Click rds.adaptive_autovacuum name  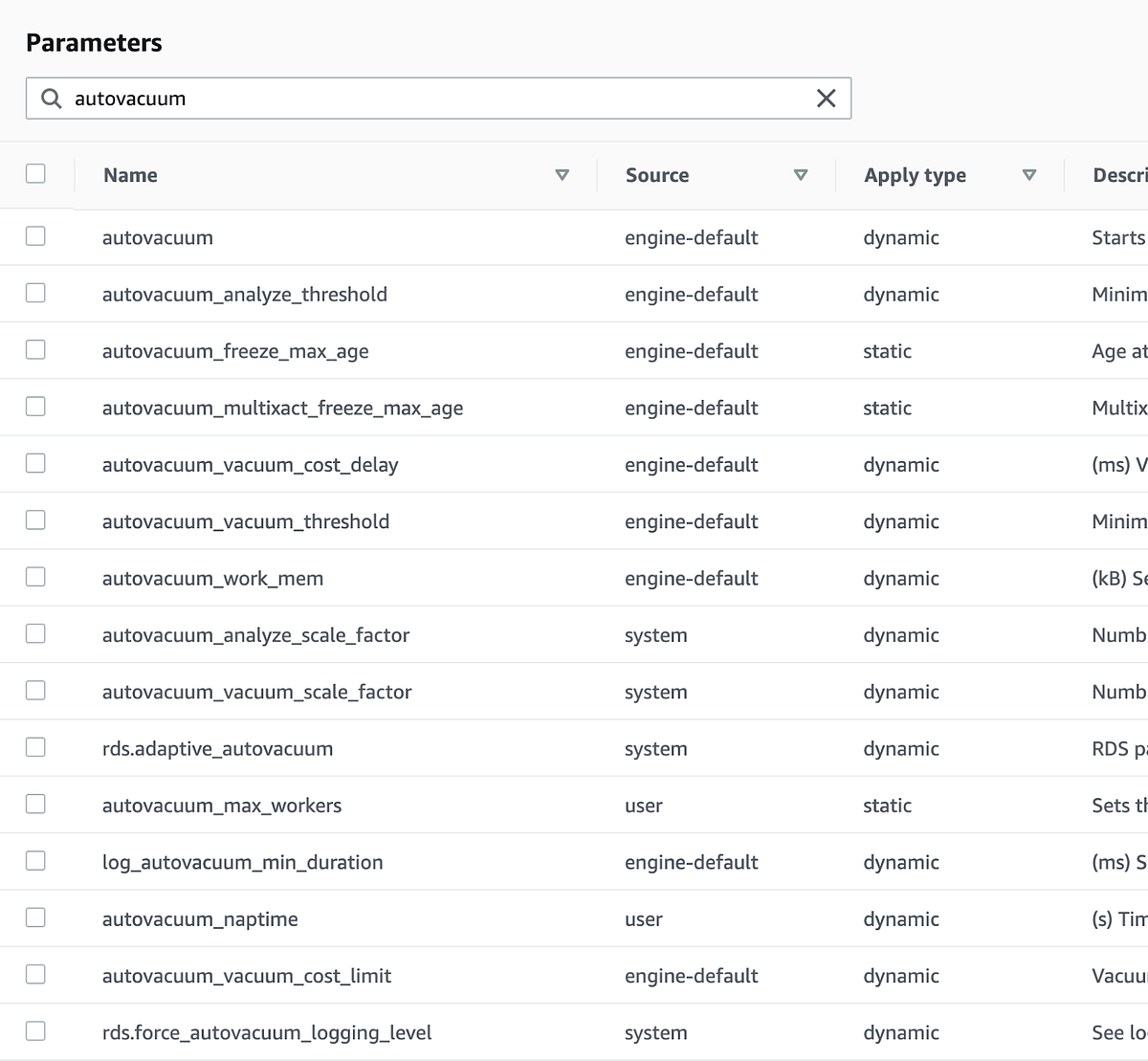coord(218,749)
